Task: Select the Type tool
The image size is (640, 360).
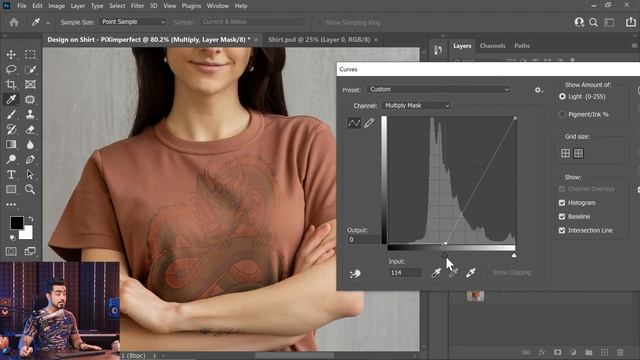Action: 11,174
